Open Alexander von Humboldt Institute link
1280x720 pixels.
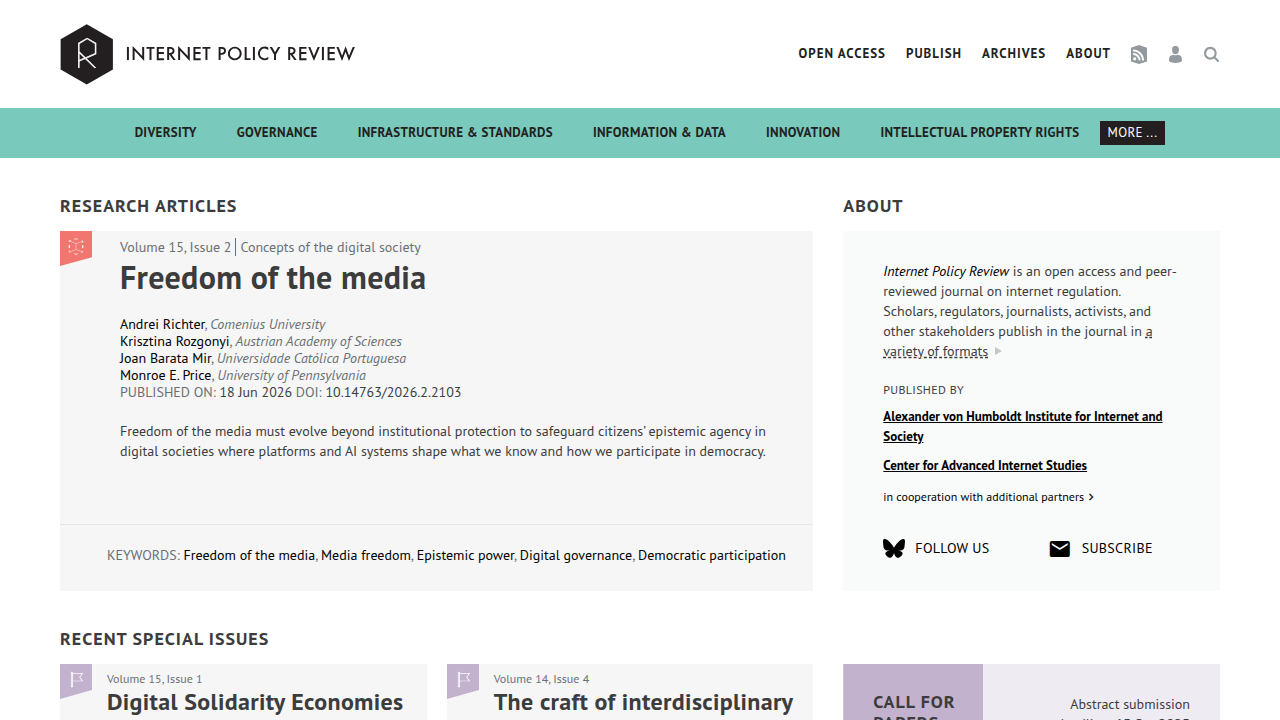pyautogui.click(x=1023, y=426)
